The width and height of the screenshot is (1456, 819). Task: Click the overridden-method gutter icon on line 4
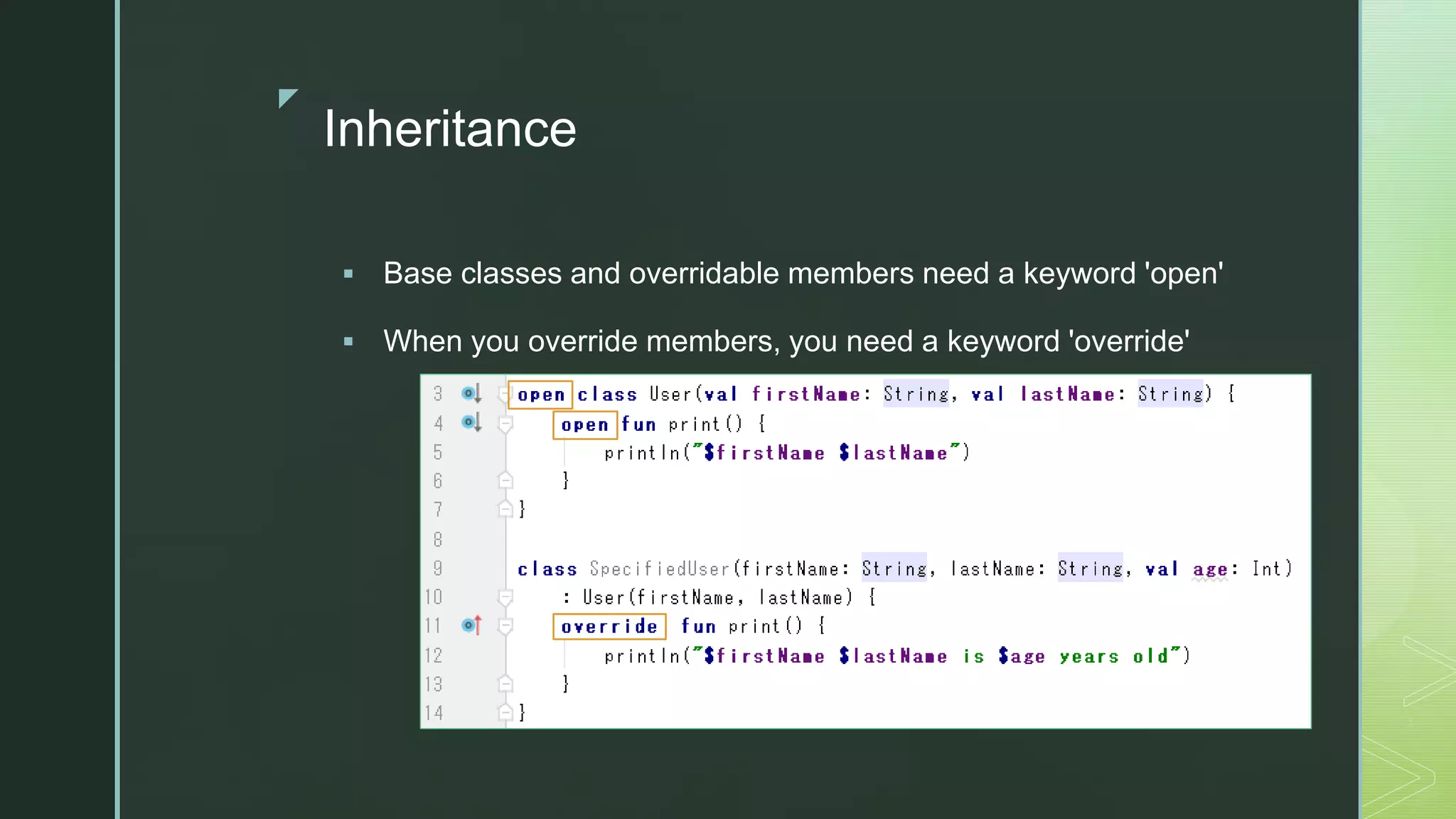(471, 422)
